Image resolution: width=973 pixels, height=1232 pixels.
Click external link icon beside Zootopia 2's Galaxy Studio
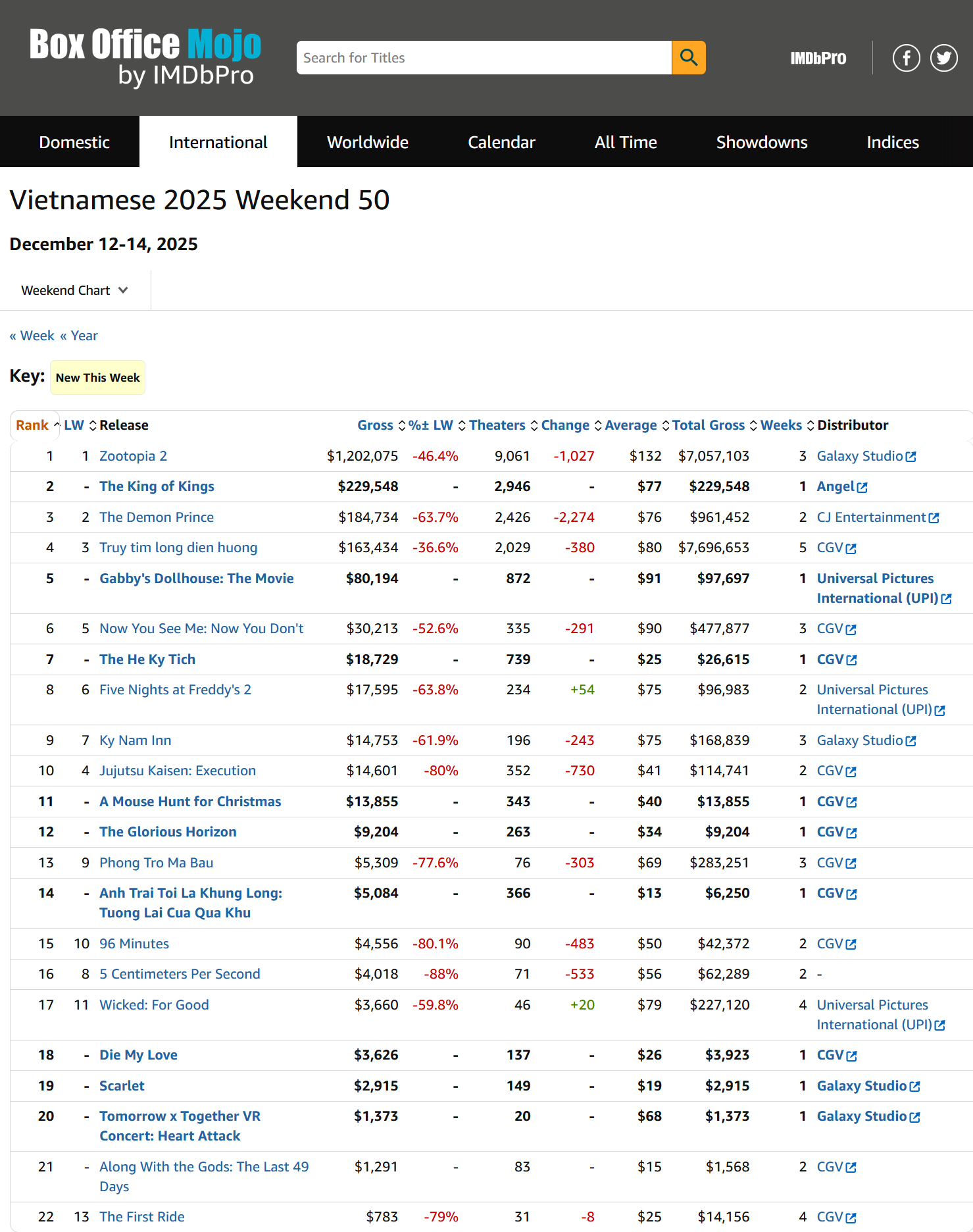(x=911, y=457)
